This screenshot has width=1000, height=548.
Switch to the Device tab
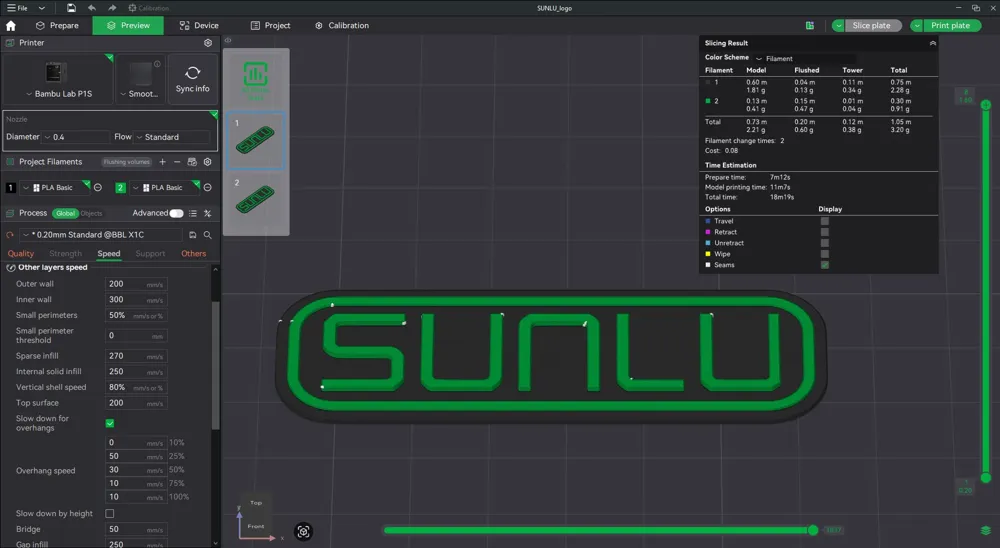click(x=199, y=26)
